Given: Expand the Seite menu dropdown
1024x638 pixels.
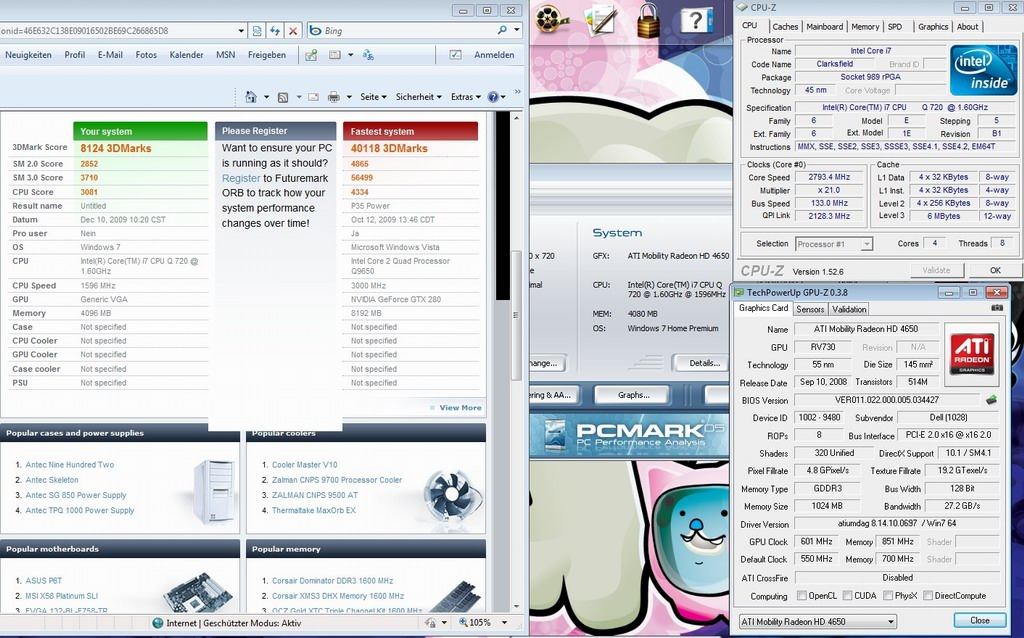Looking at the screenshot, I should [374, 97].
